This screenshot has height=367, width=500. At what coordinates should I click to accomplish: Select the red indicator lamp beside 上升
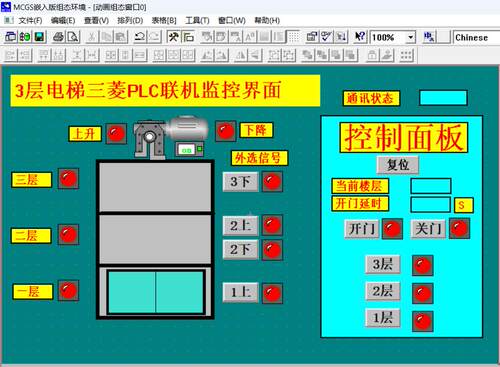tap(116, 134)
